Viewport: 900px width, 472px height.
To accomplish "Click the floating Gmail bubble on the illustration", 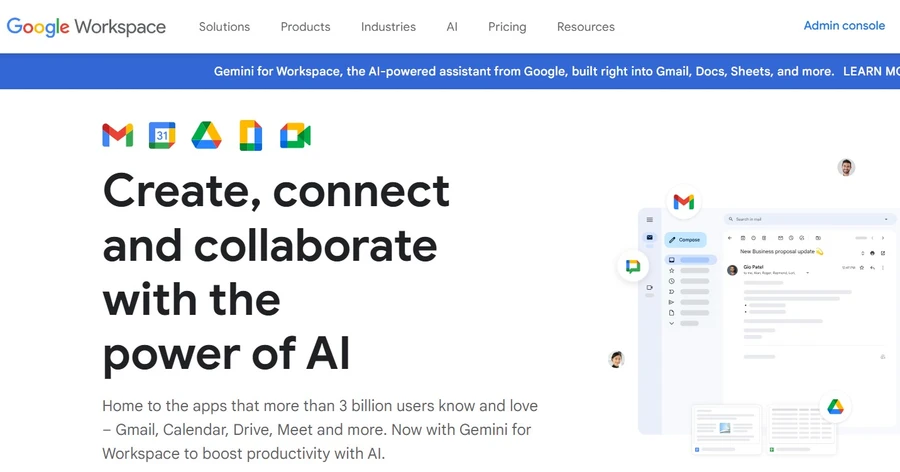I will (684, 202).
